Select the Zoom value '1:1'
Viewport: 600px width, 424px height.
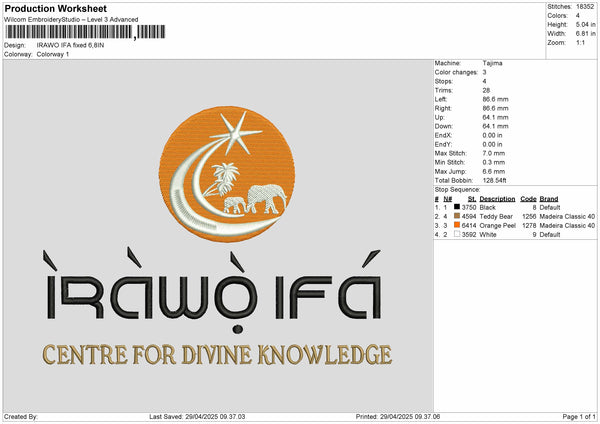[580, 43]
